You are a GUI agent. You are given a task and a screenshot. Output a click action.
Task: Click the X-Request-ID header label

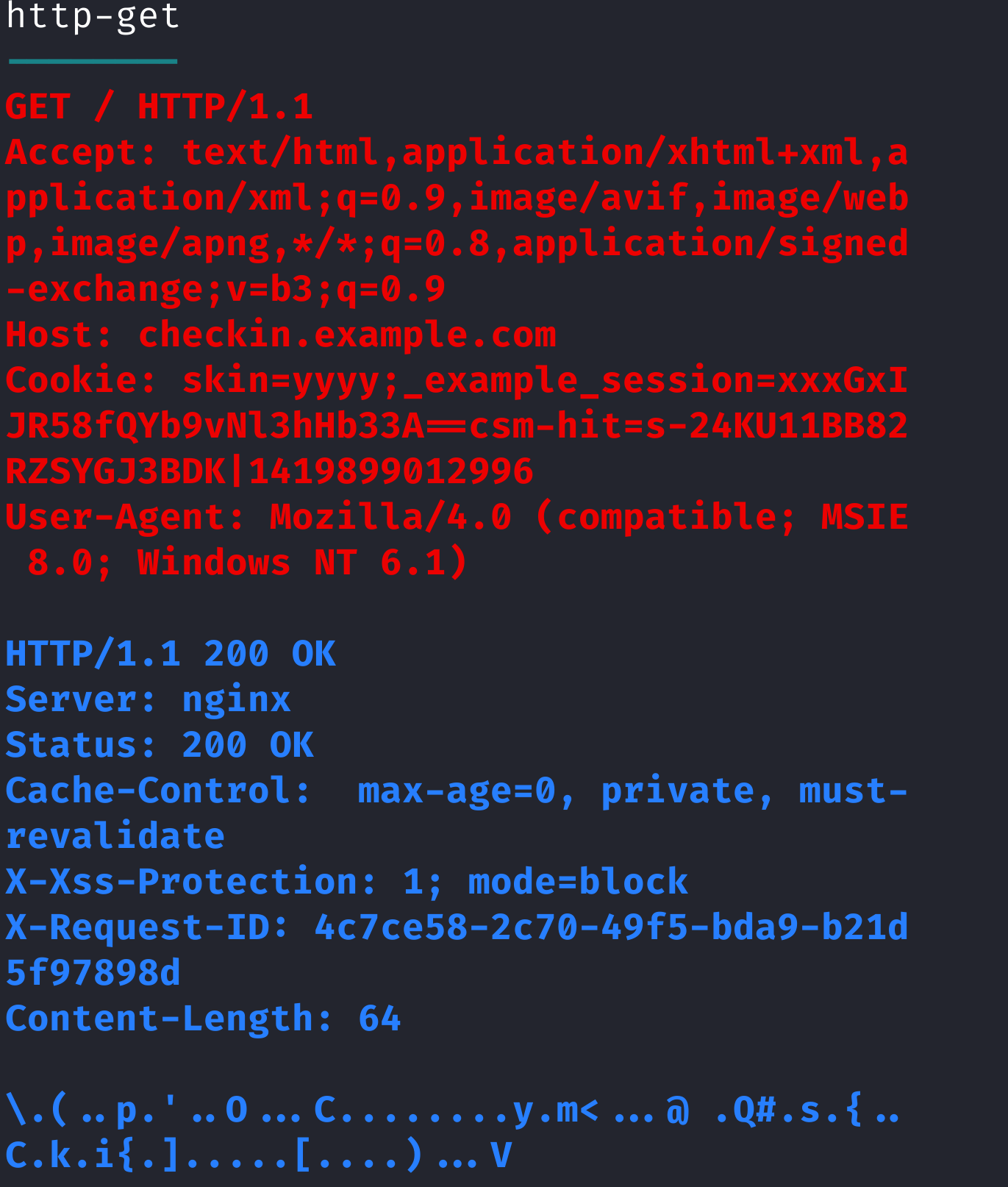point(138,928)
